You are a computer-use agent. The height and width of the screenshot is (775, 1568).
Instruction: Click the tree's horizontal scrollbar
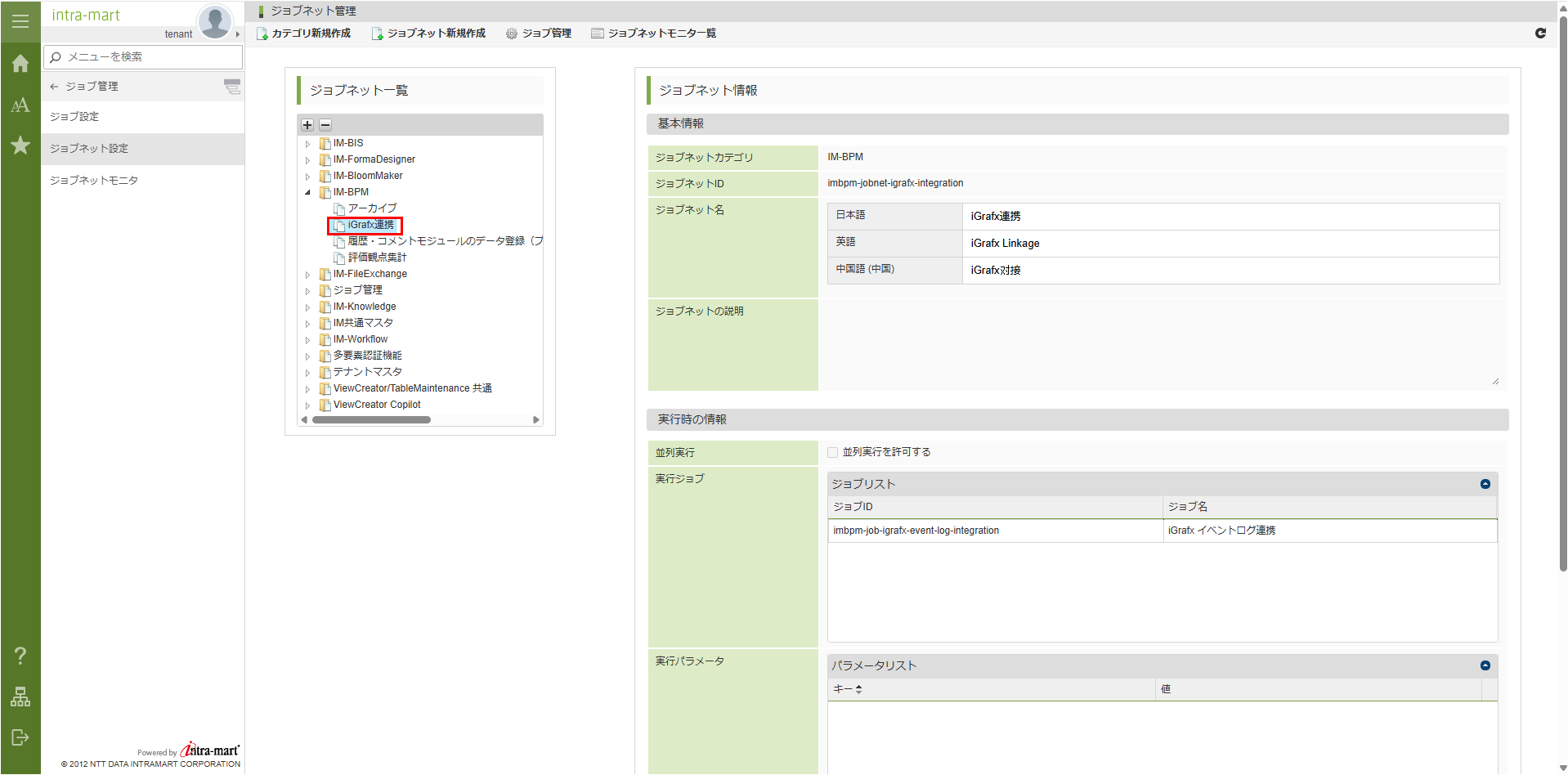pyautogui.click(x=371, y=420)
